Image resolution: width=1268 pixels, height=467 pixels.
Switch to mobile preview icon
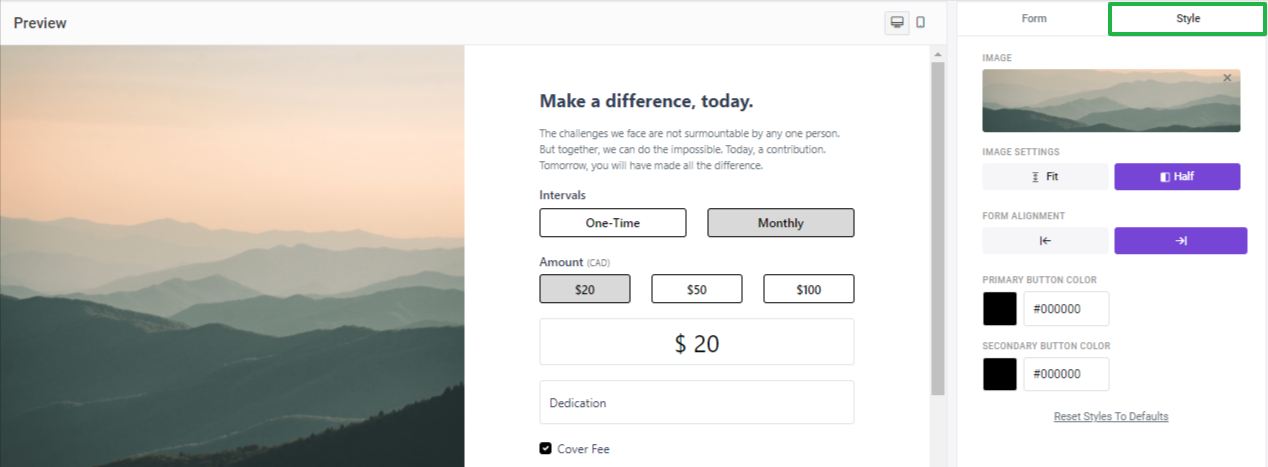click(x=921, y=22)
